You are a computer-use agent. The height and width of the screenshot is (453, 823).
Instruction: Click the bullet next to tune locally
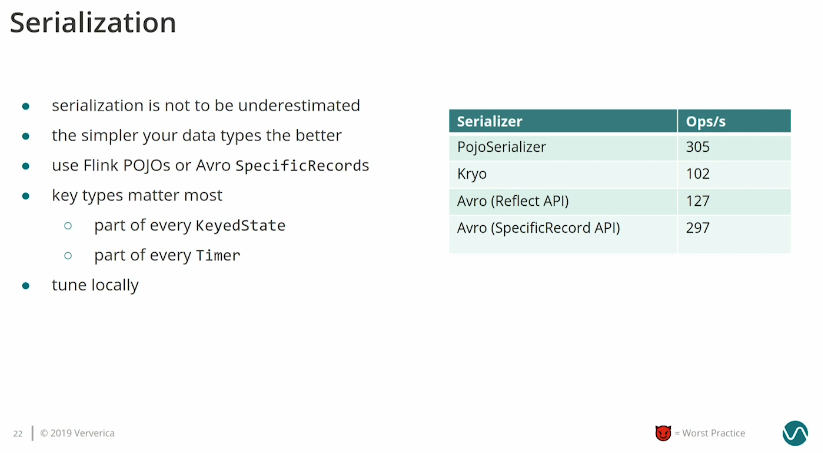26,286
